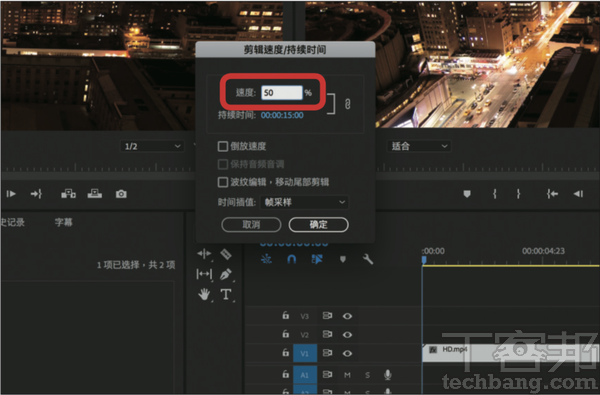
Task: Click the Insert edit icon
Action: 68,194
